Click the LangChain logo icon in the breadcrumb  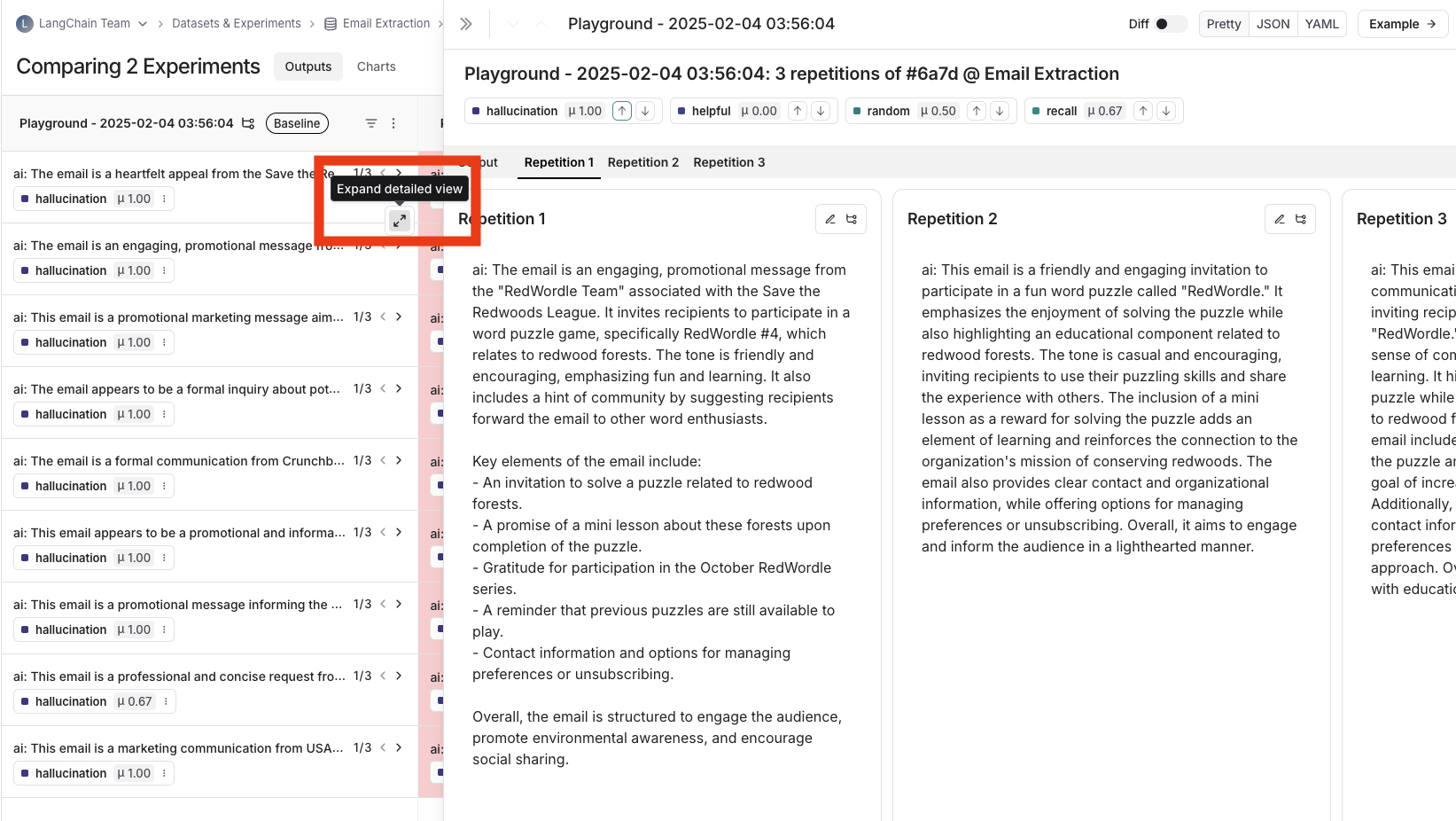click(x=24, y=23)
